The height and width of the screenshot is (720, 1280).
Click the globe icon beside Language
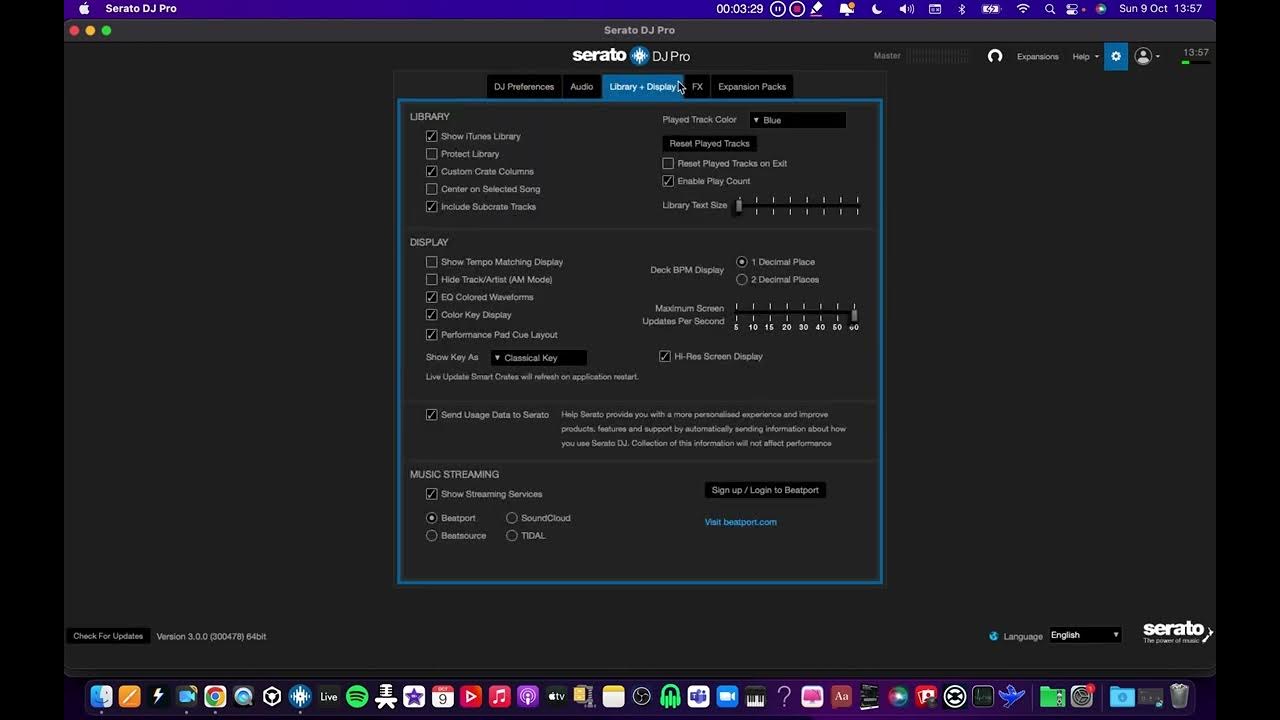point(994,636)
